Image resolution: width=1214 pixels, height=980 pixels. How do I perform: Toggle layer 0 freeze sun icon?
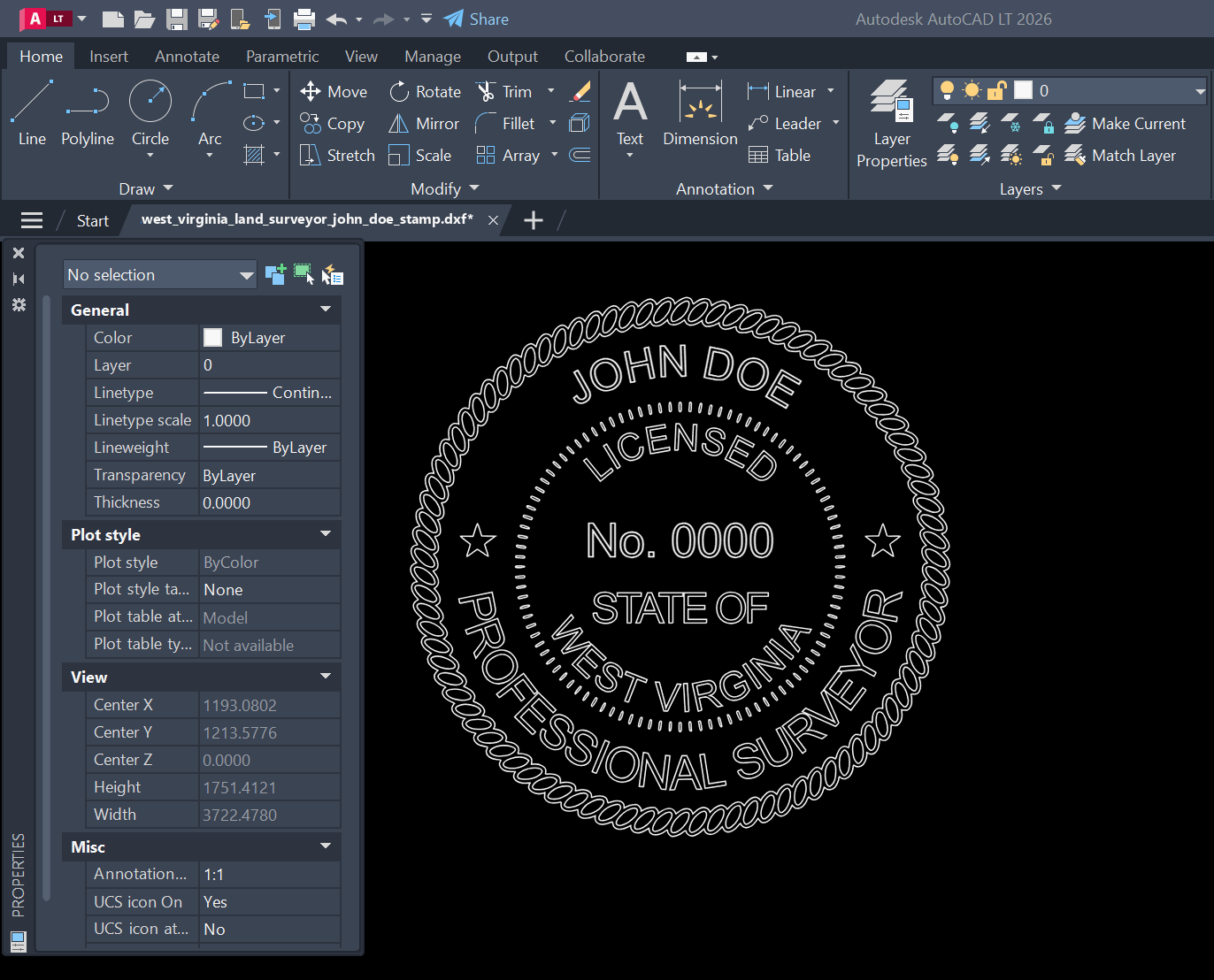tap(972, 90)
